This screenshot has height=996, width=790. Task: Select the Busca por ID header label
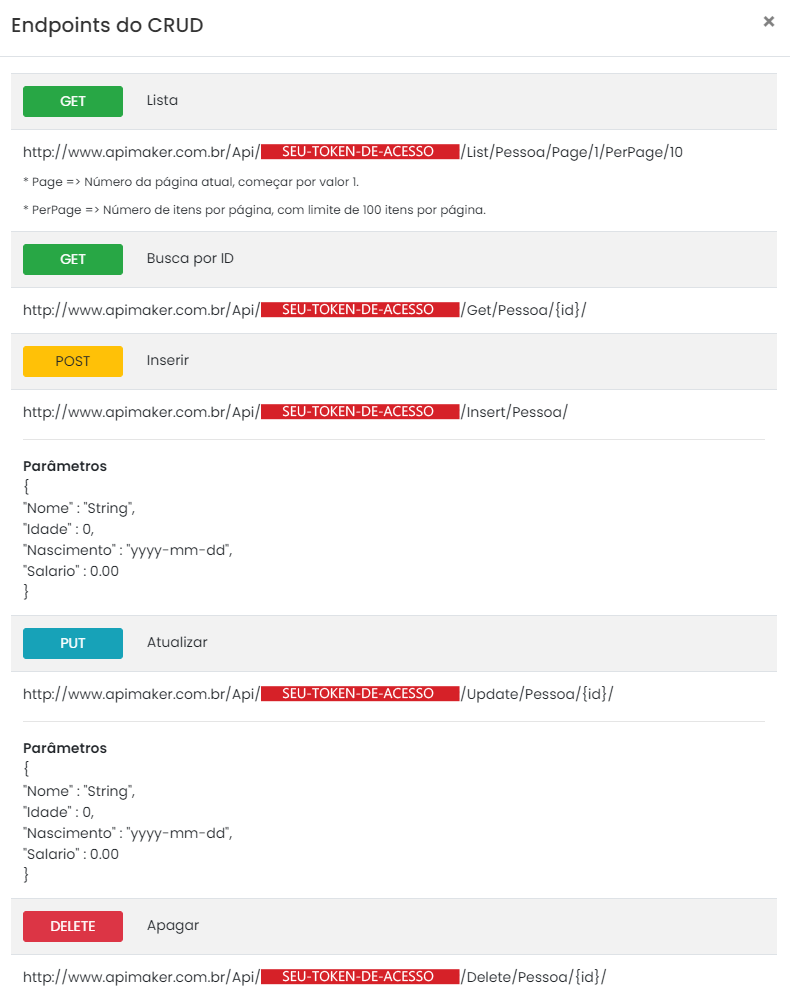point(190,259)
